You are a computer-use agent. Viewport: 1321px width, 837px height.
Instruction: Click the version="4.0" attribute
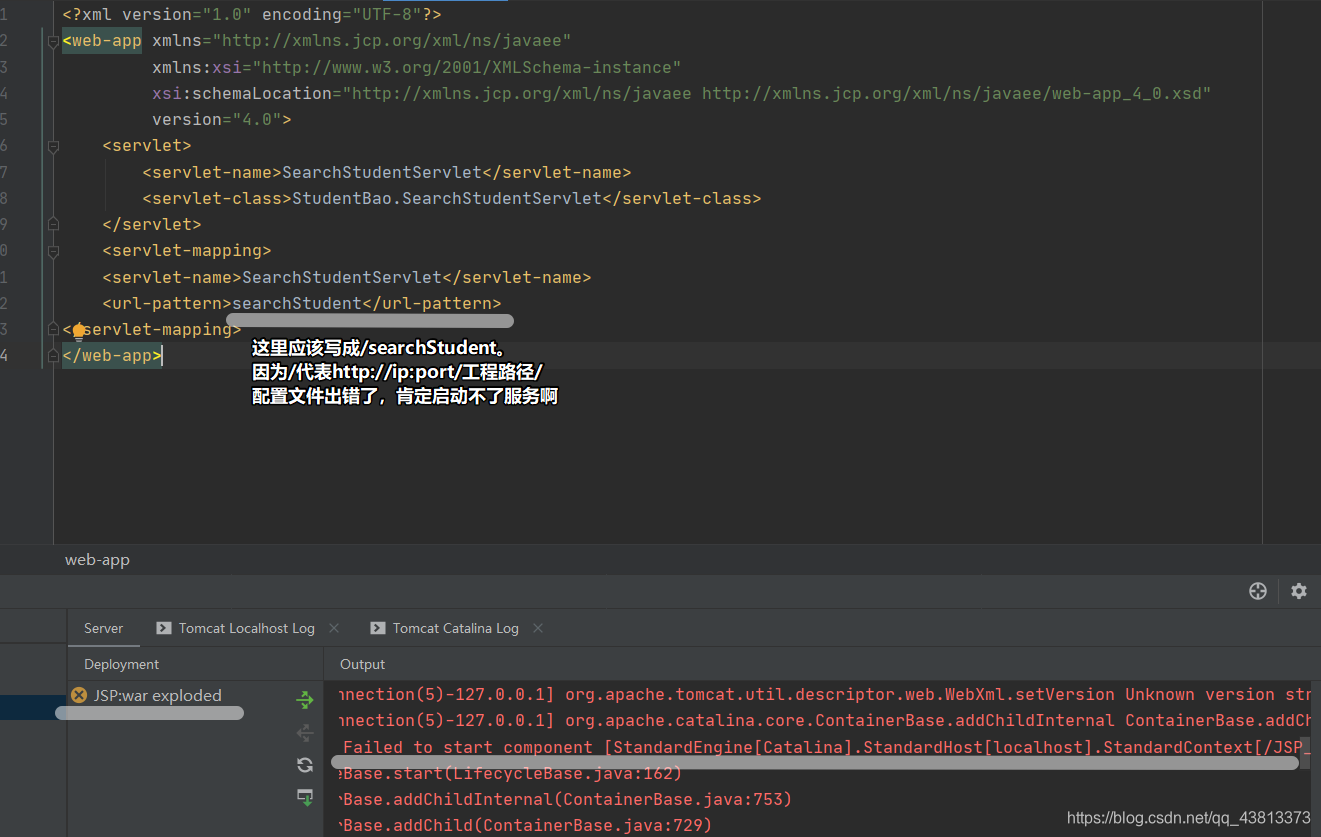coord(217,119)
